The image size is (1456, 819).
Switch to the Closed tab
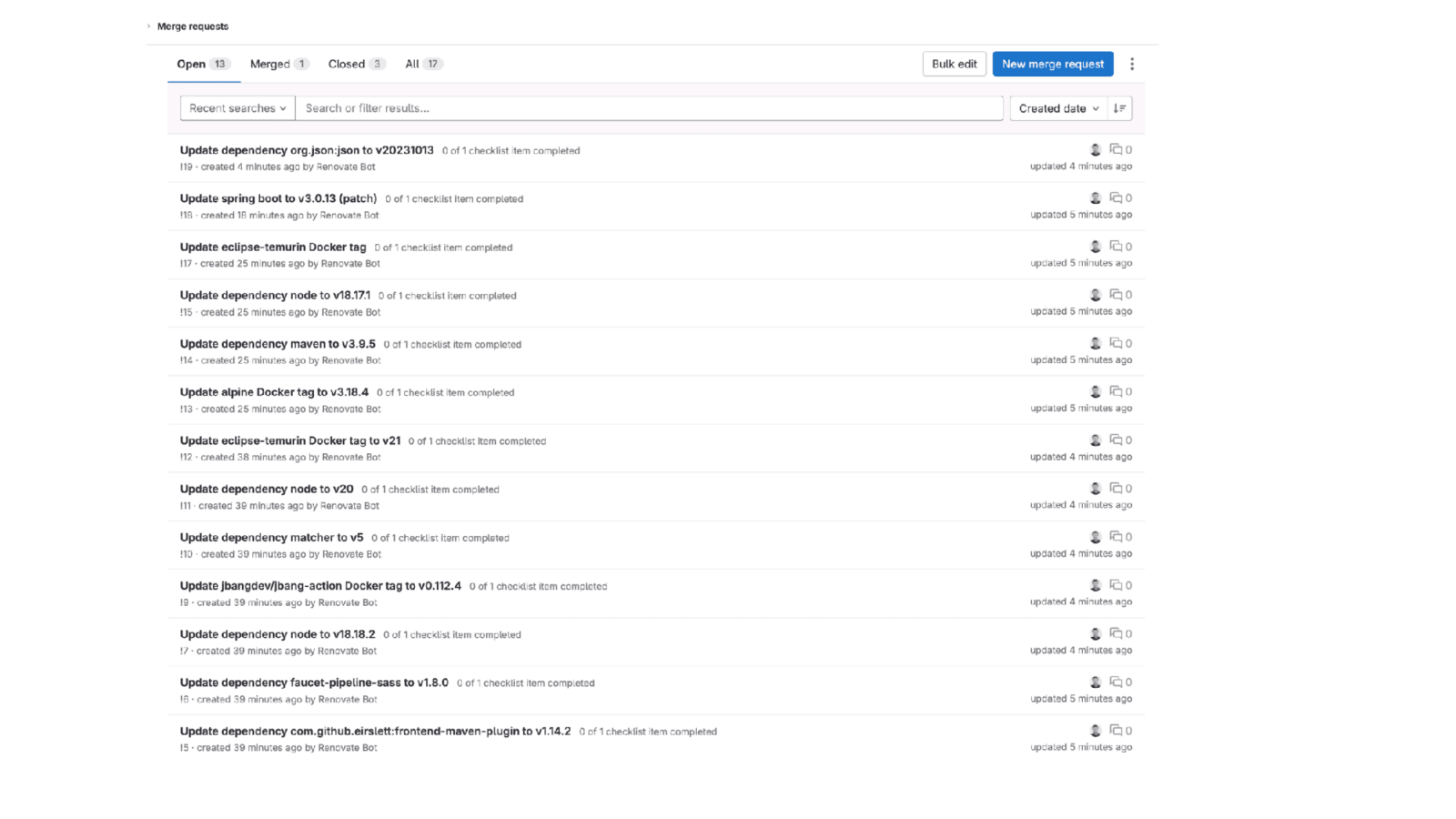[357, 64]
